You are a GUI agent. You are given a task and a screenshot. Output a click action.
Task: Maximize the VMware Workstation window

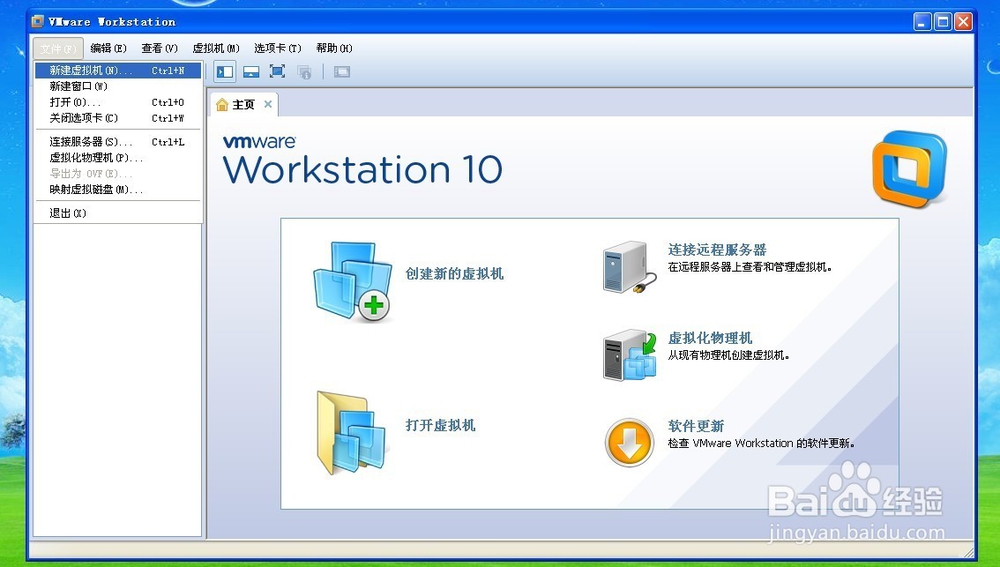pos(943,22)
